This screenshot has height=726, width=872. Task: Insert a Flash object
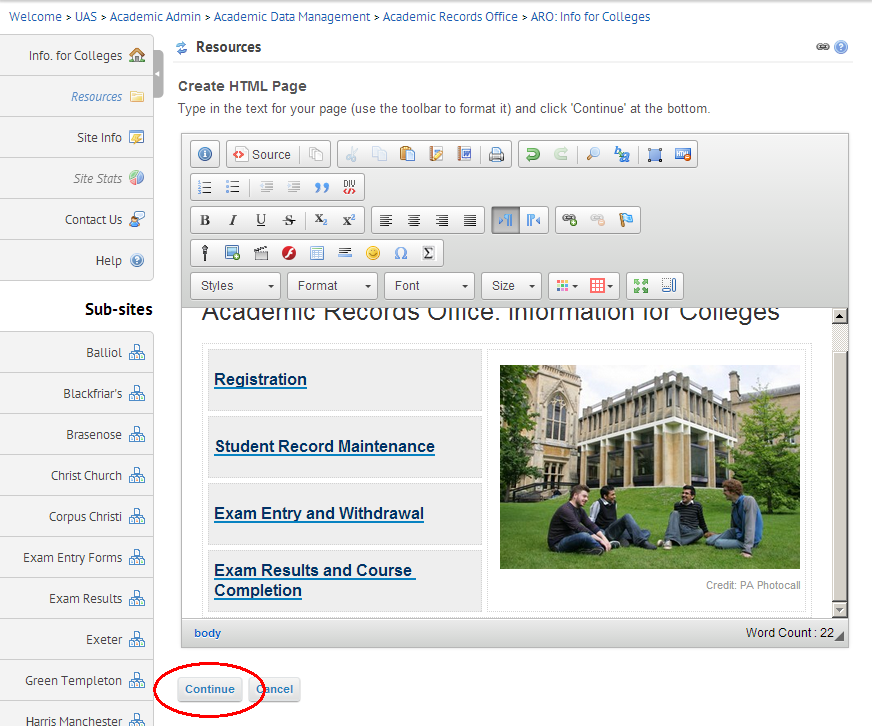pyautogui.click(x=289, y=253)
